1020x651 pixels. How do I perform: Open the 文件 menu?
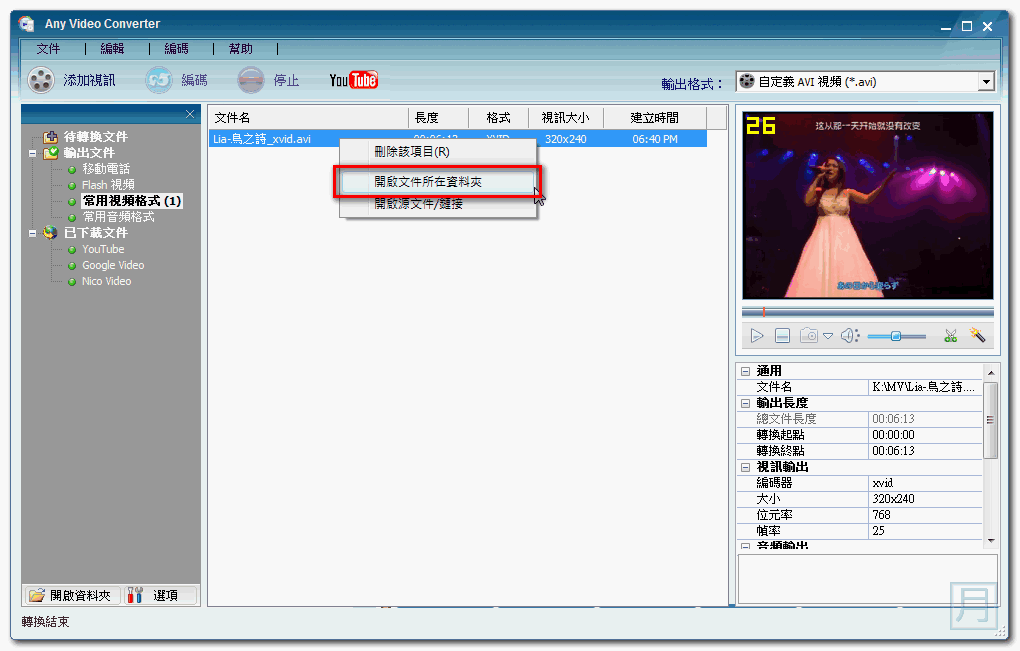pyautogui.click(x=49, y=47)
